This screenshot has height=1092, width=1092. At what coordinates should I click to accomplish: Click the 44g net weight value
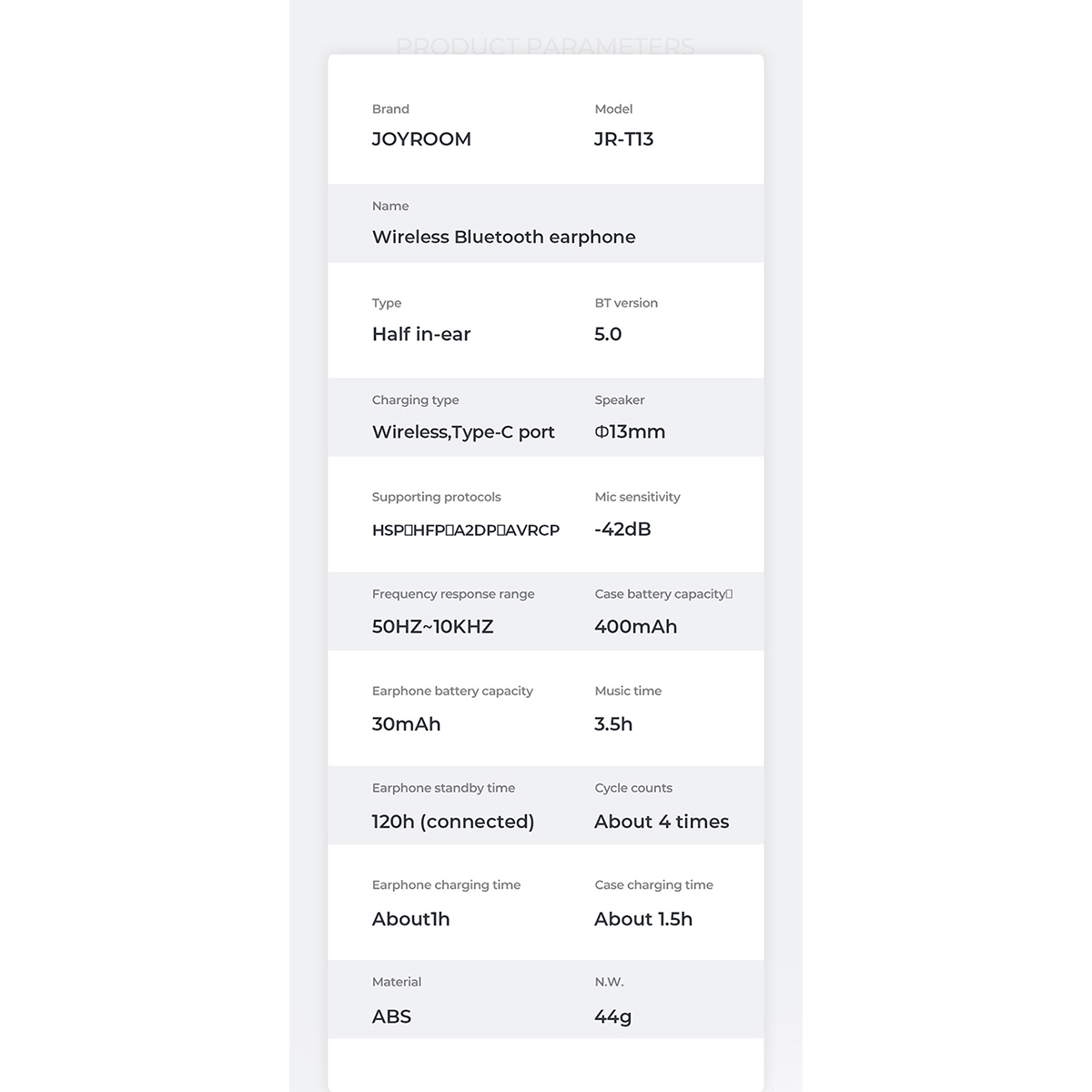[612, 1016]
